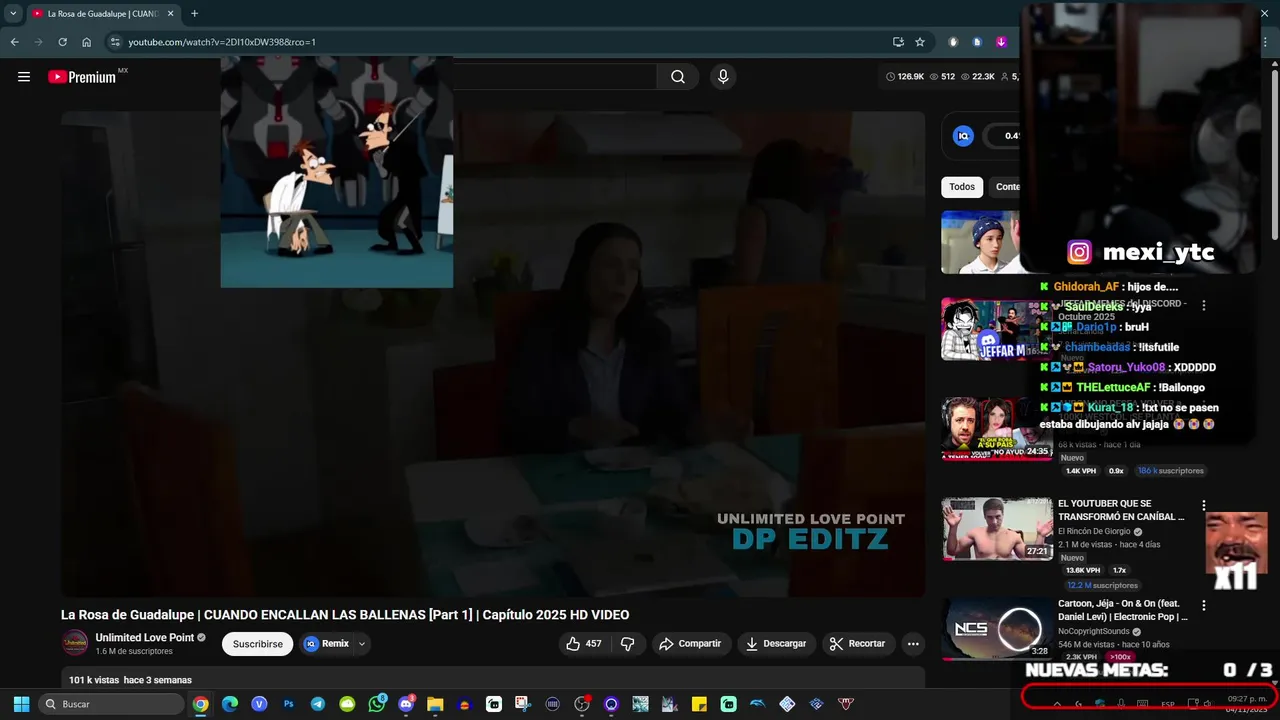Open Unlimited Love Point channel link
Screen dimensions: 1280x720
point(145,638)
